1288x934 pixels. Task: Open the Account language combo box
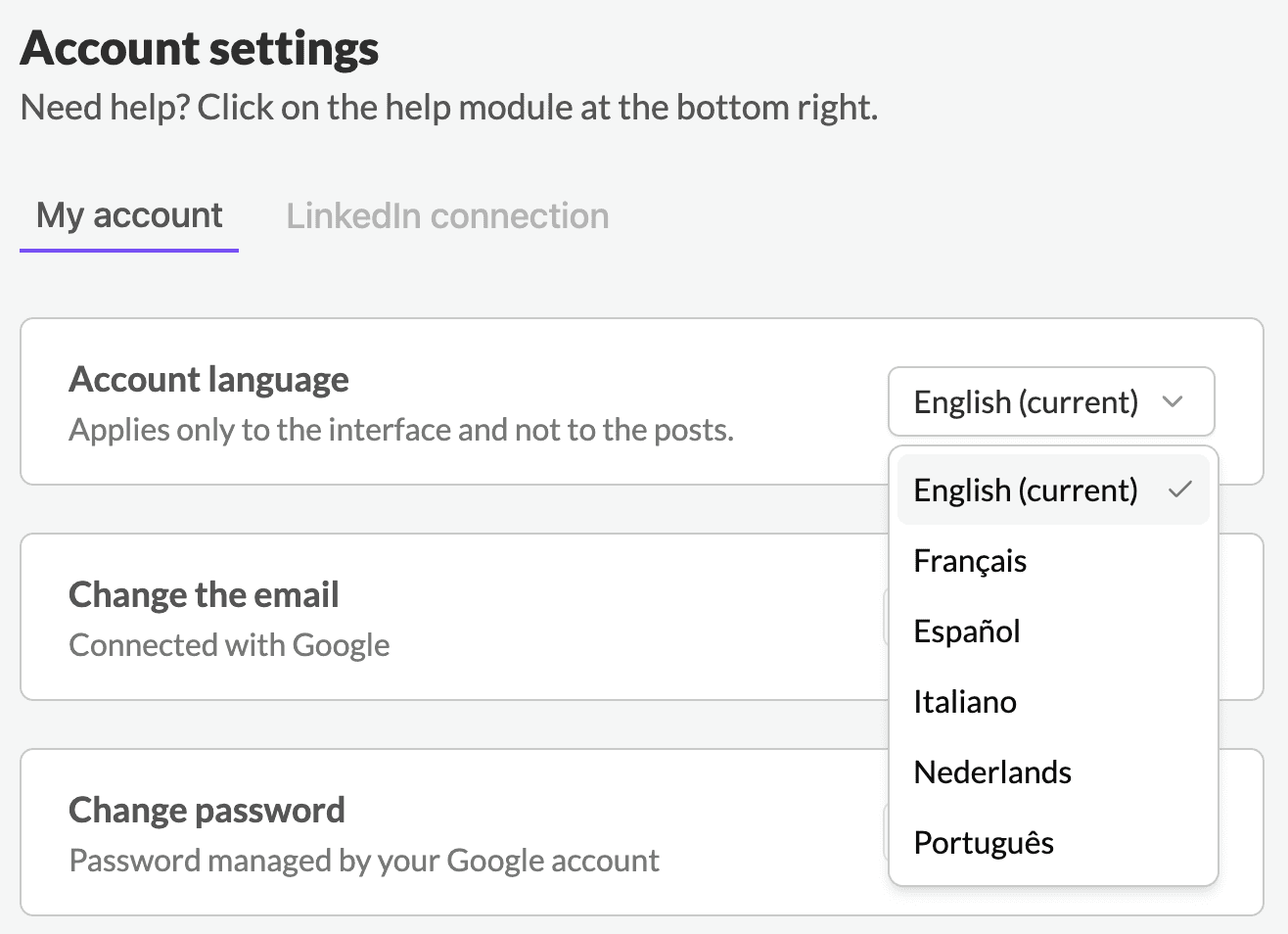pyautogui.click(x=1051, y=401)
